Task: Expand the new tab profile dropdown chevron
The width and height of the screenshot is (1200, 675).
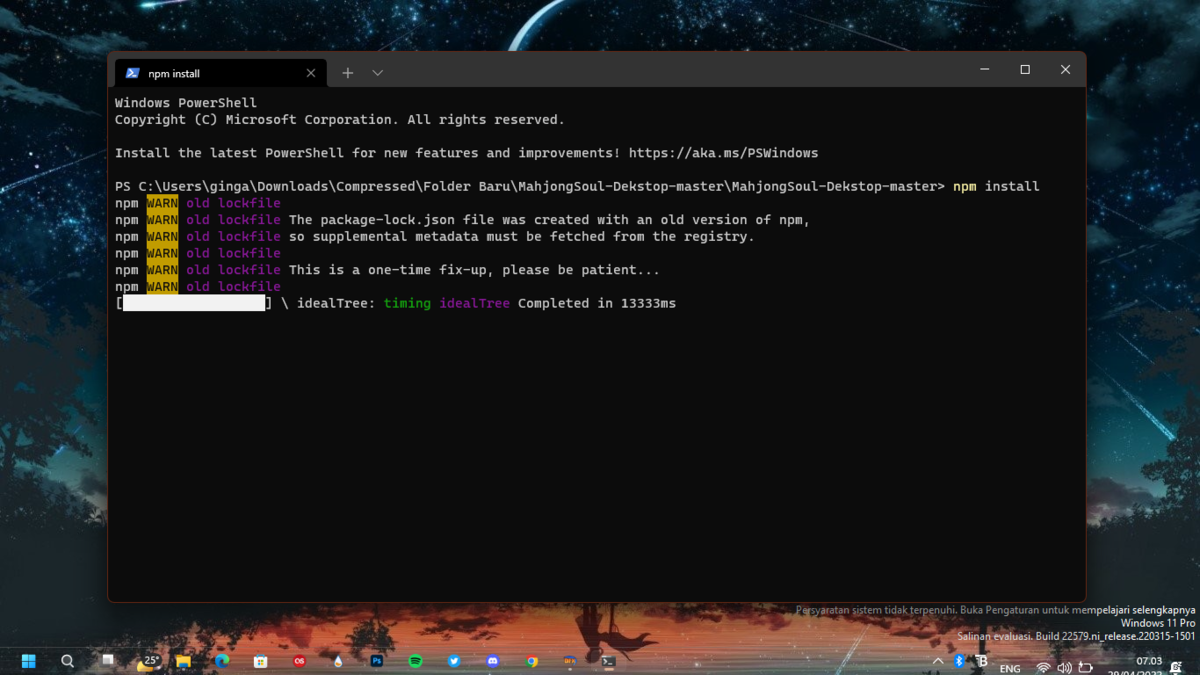Action: pyautogui.click(x=377, y=73)
